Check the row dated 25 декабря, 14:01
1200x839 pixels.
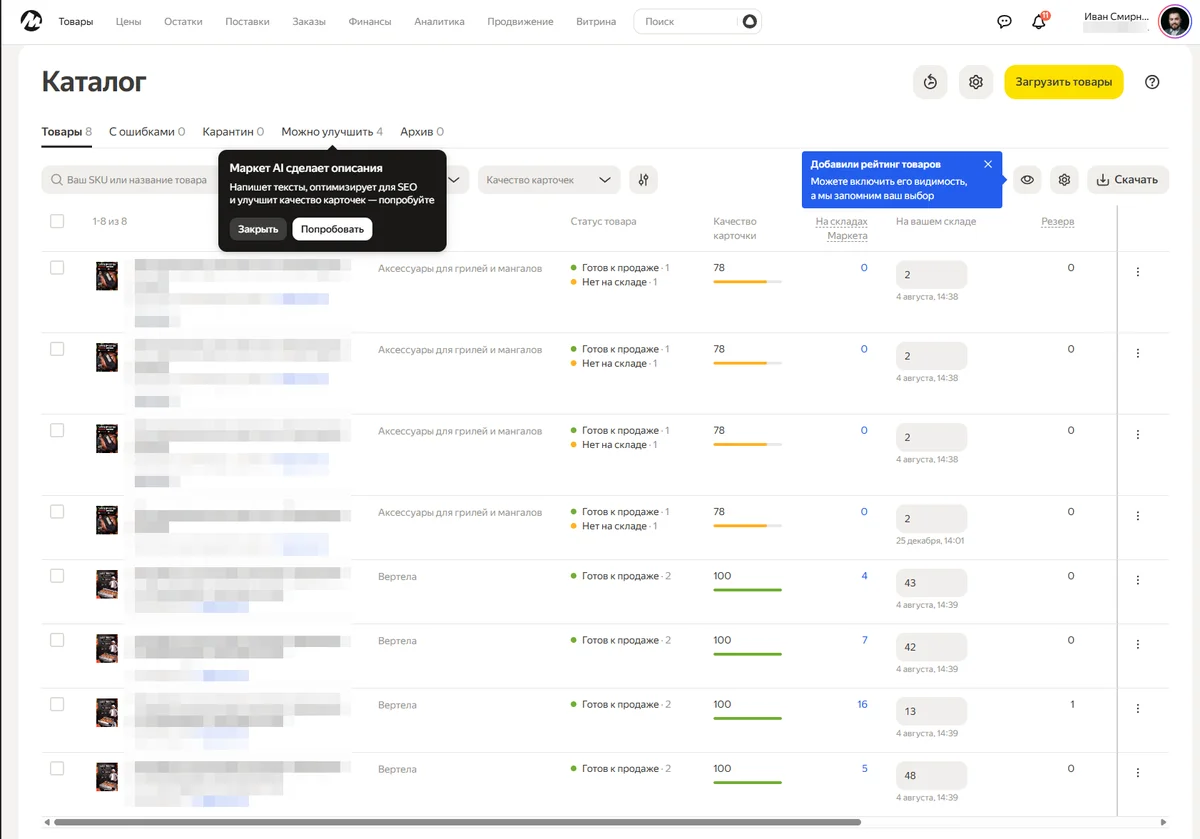click(57, 511)
